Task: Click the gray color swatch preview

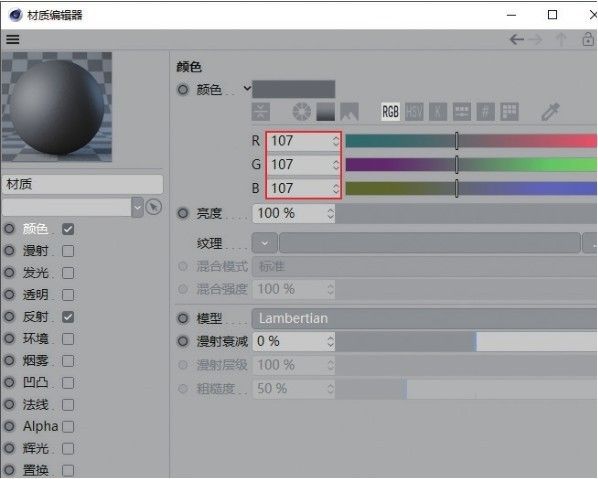Action: pyautogui.click(x=294, y=89)
